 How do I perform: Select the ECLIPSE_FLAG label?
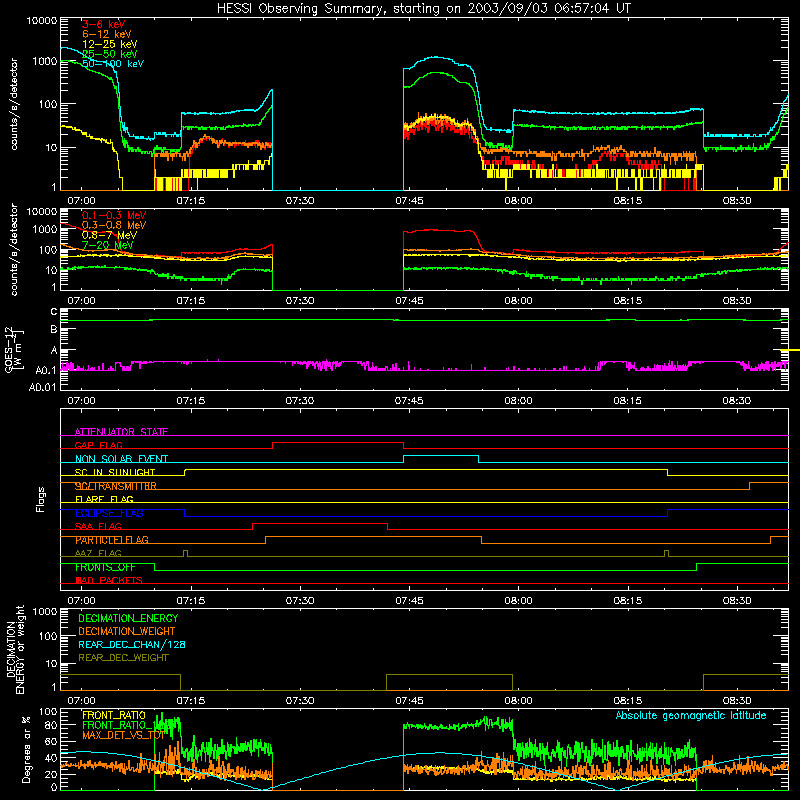[x=109, y=513]
